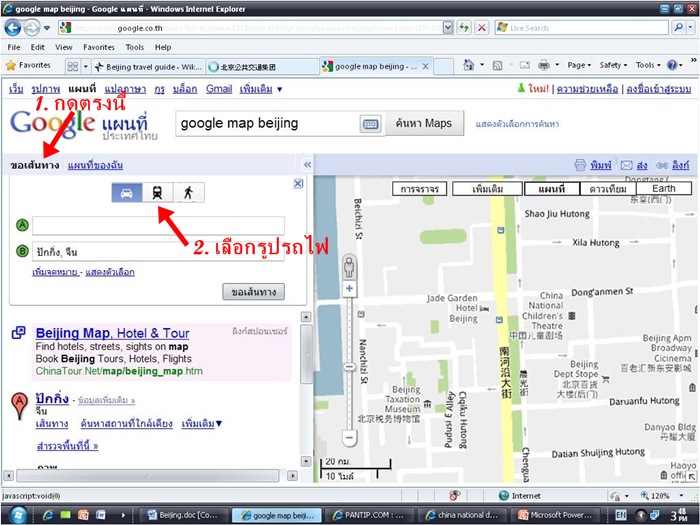Switch to the 北京公共交通集团 tab
Image resolution: width=700 pixels, height=525 pixels.
click(262, 67)
